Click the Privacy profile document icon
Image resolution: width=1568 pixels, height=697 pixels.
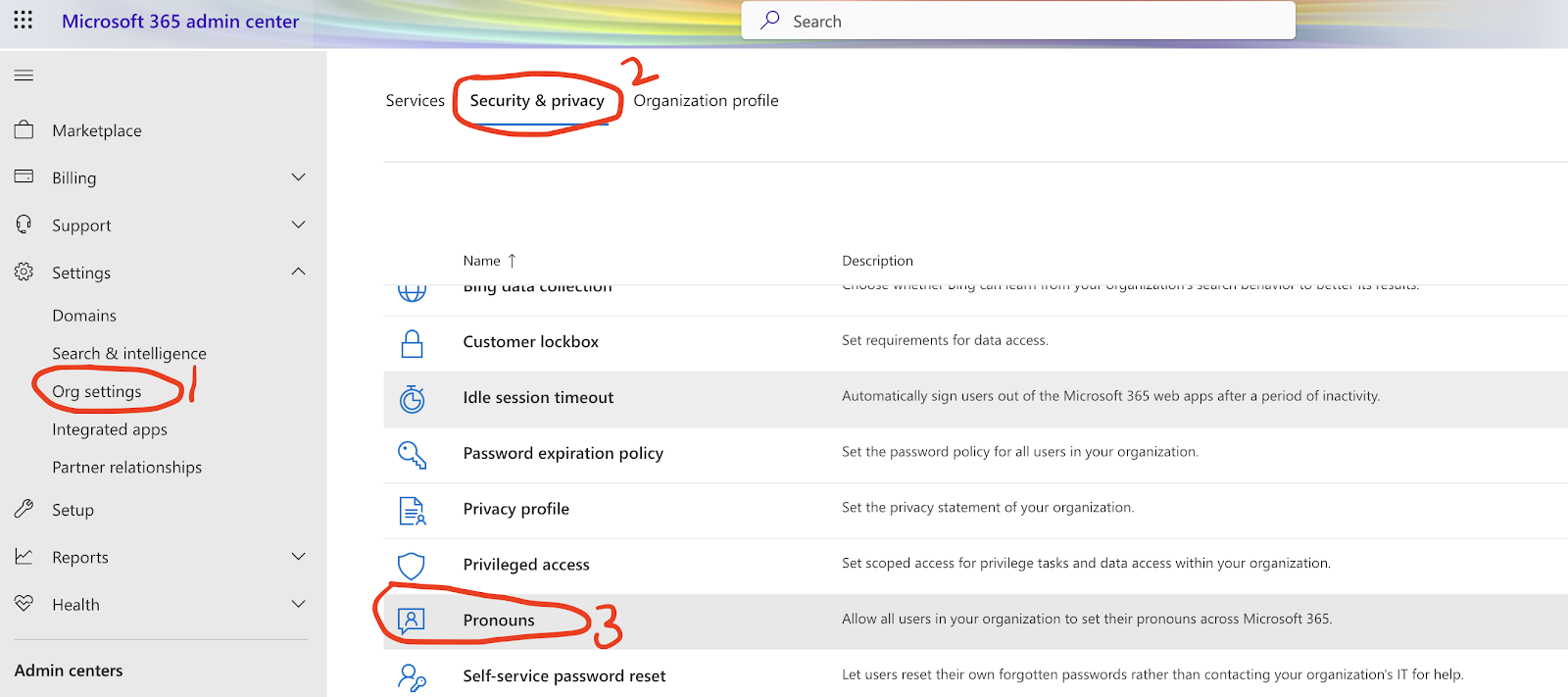(x=412, y=510)
